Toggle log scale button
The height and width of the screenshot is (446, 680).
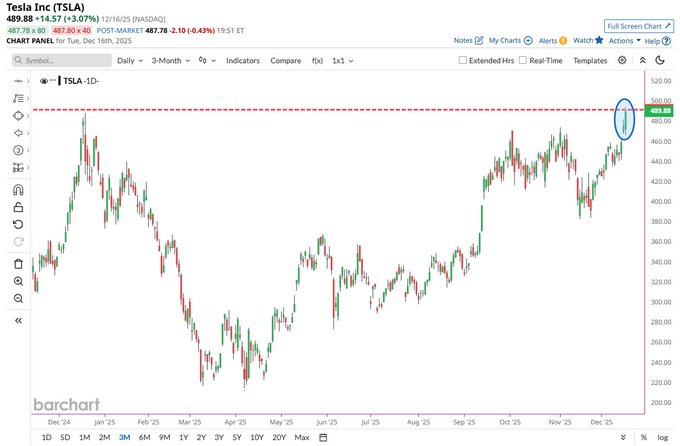662,437
